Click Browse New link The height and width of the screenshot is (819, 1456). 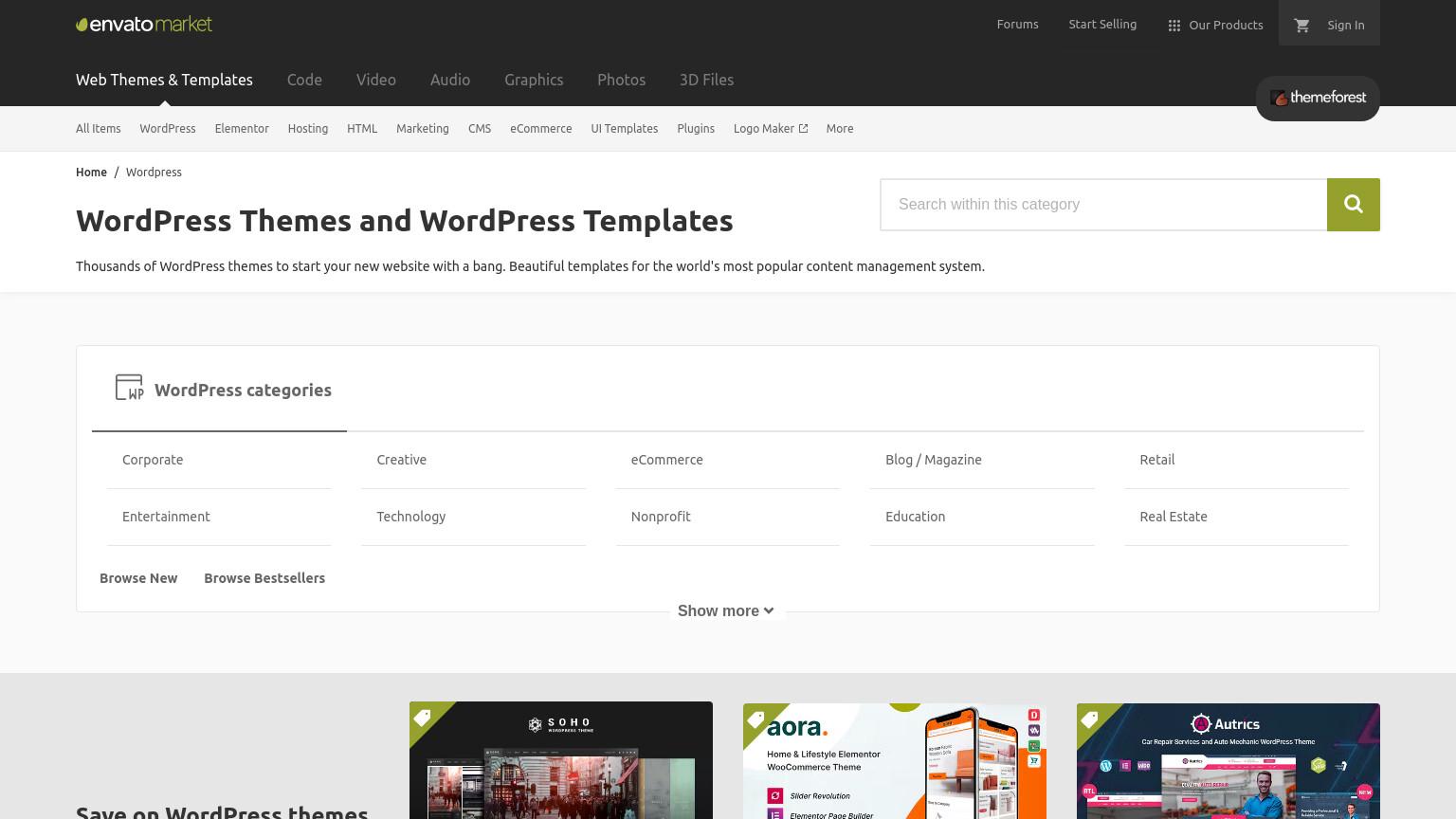[138, 578]
